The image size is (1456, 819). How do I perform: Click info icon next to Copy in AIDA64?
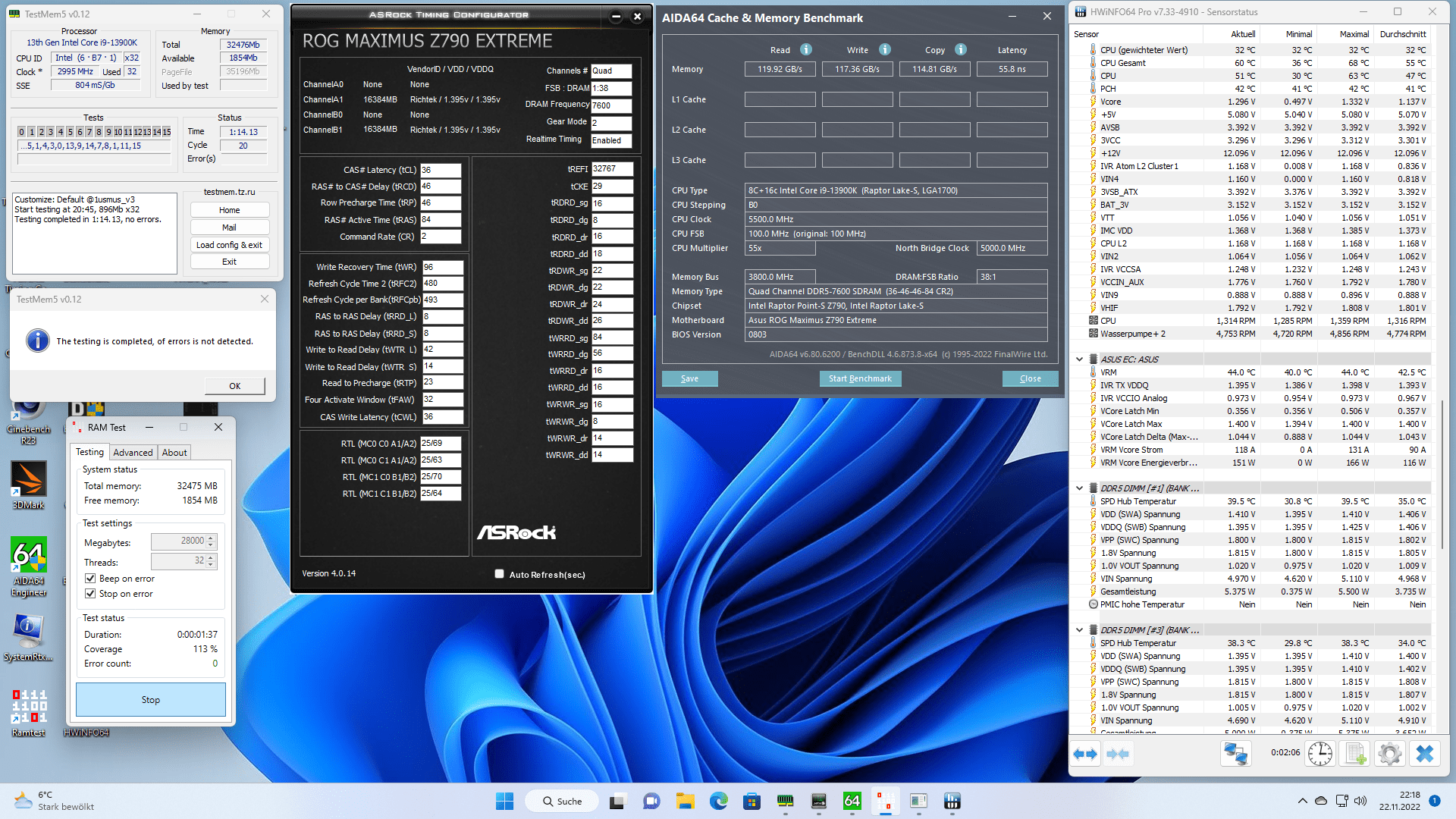[961, 49]
